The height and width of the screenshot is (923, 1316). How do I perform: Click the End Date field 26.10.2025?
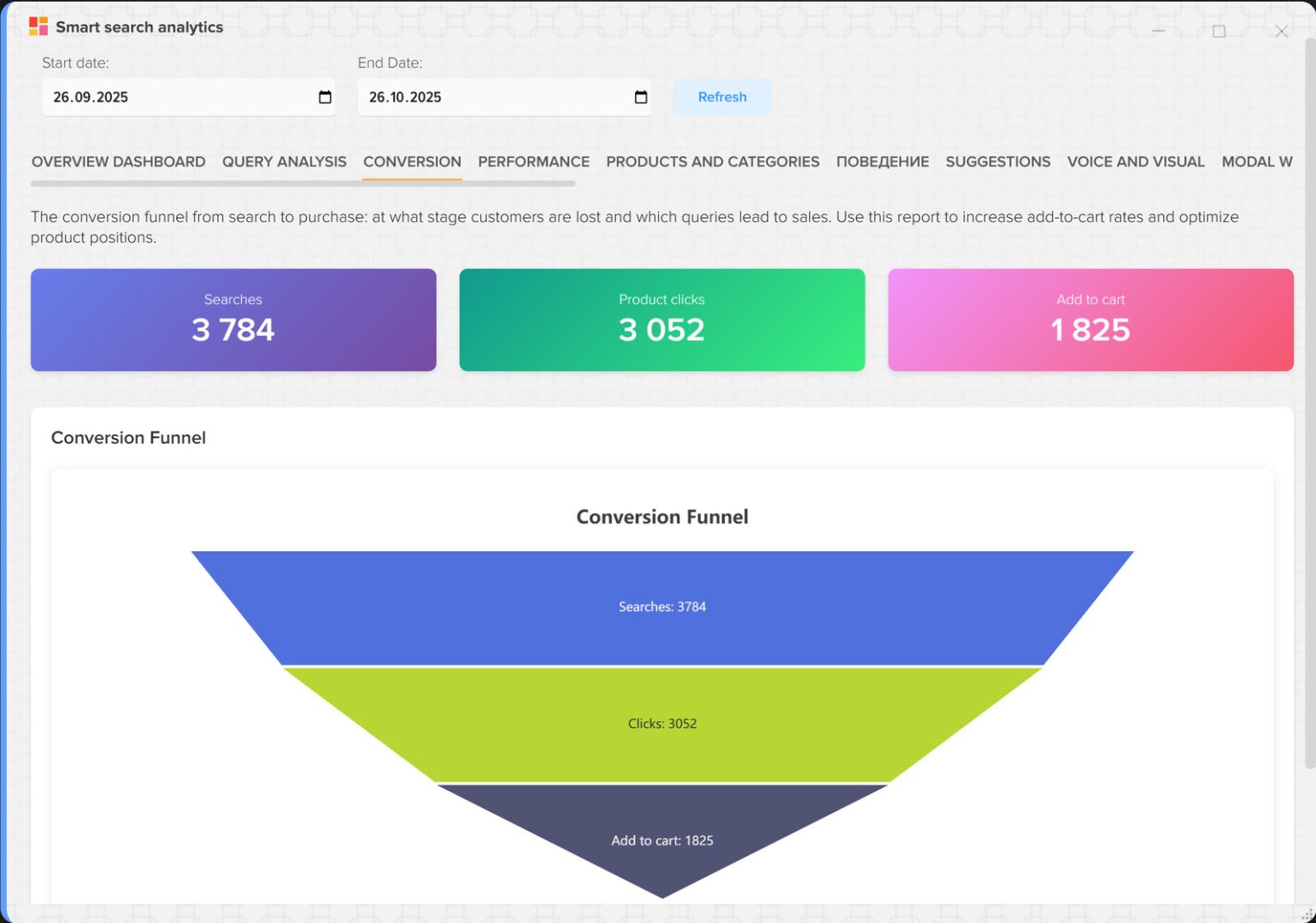click(504, 97)
